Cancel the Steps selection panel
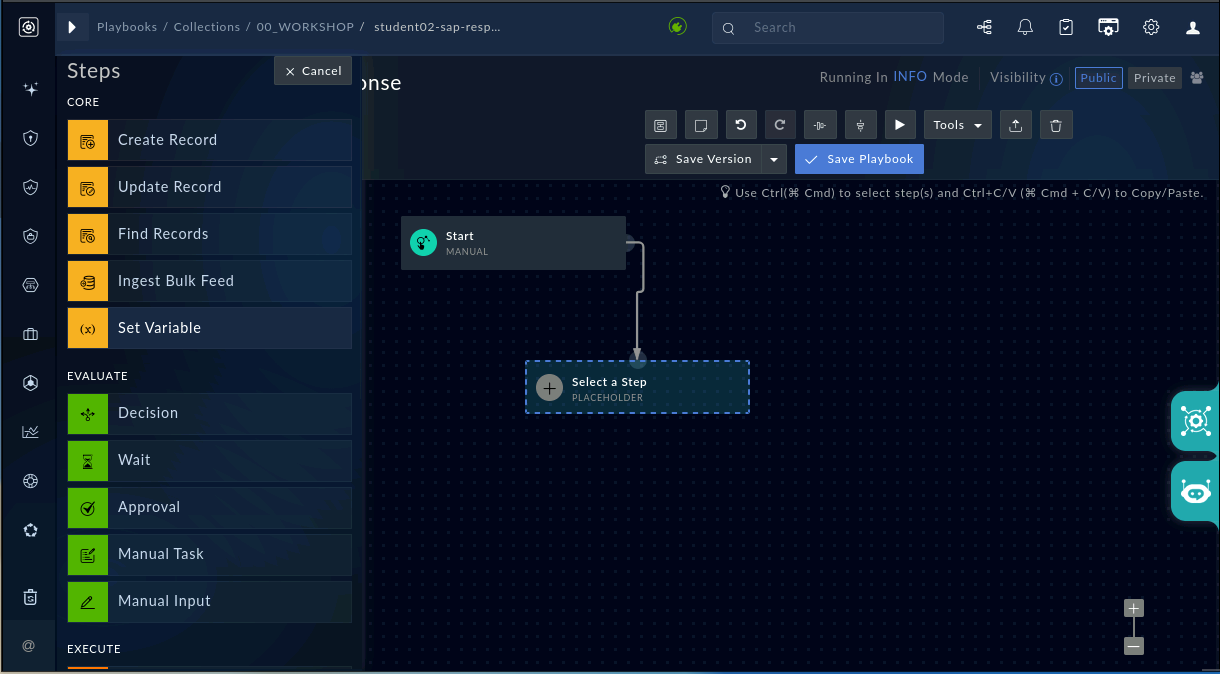 click(x=313, y=71)
